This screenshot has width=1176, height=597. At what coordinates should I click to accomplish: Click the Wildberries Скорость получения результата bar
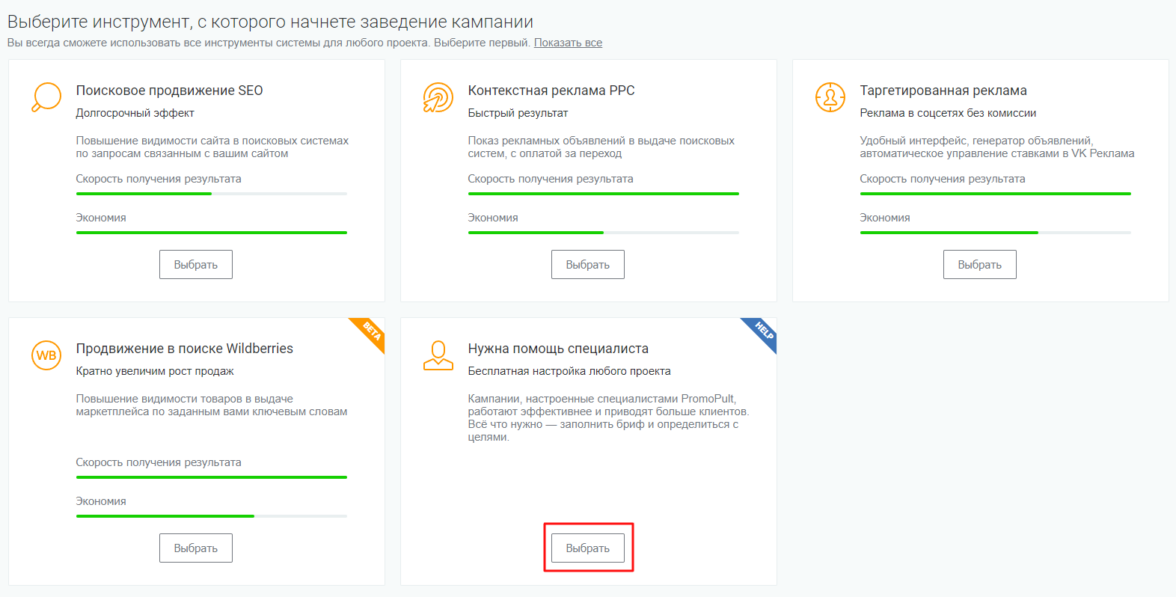211,477
